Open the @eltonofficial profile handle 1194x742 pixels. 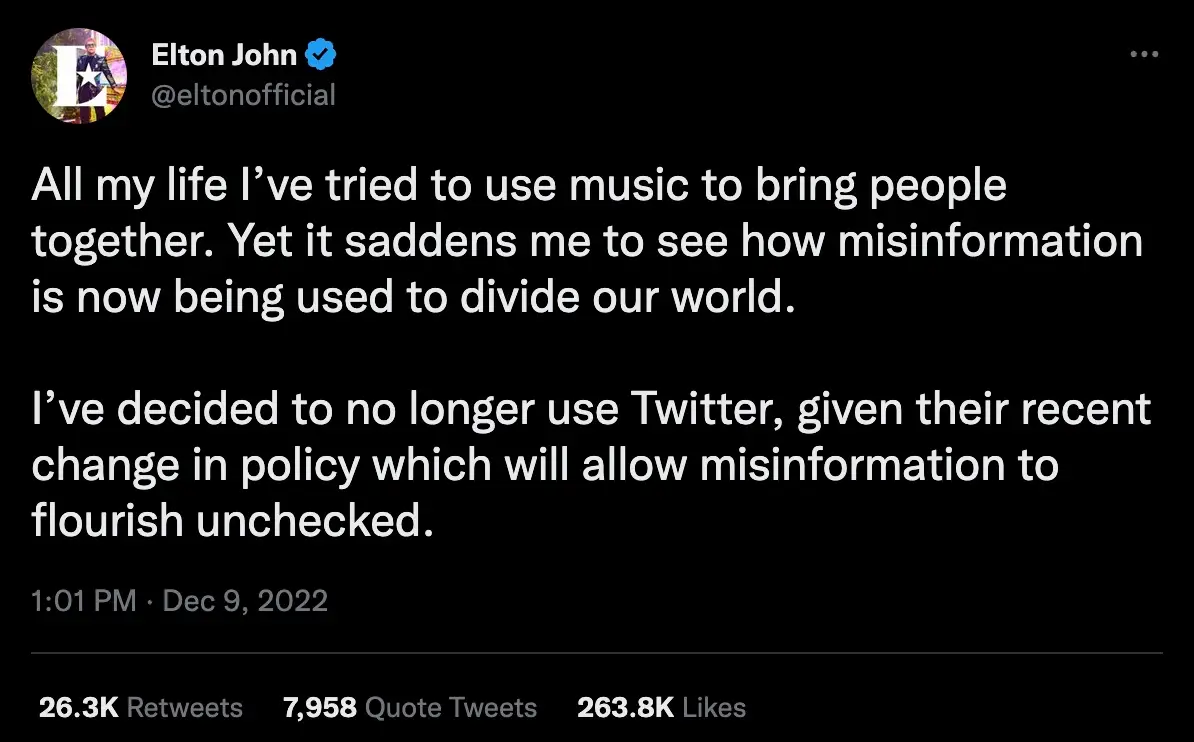pyautogui.click(x=245, y=95)
